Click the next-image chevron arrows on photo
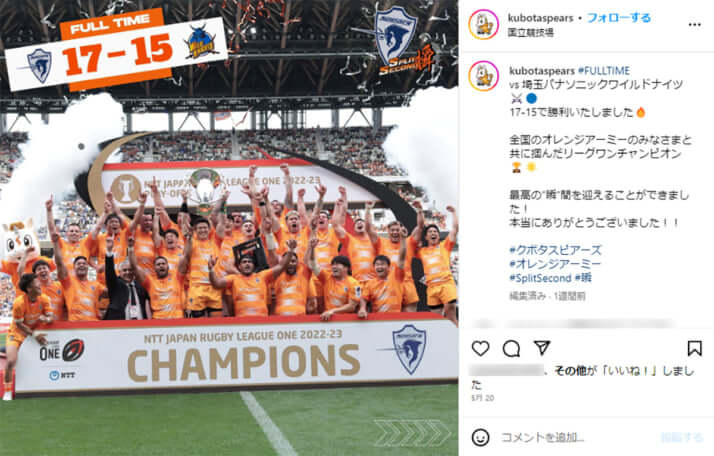The image size is (714, 456). tap(412, 433)
